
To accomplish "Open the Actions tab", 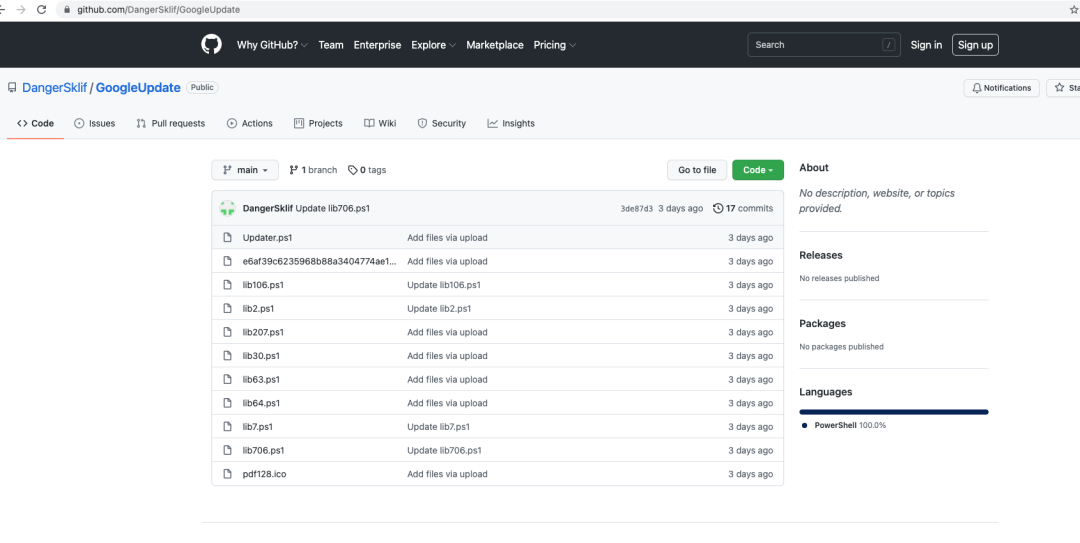I will [x=249, y=123].
